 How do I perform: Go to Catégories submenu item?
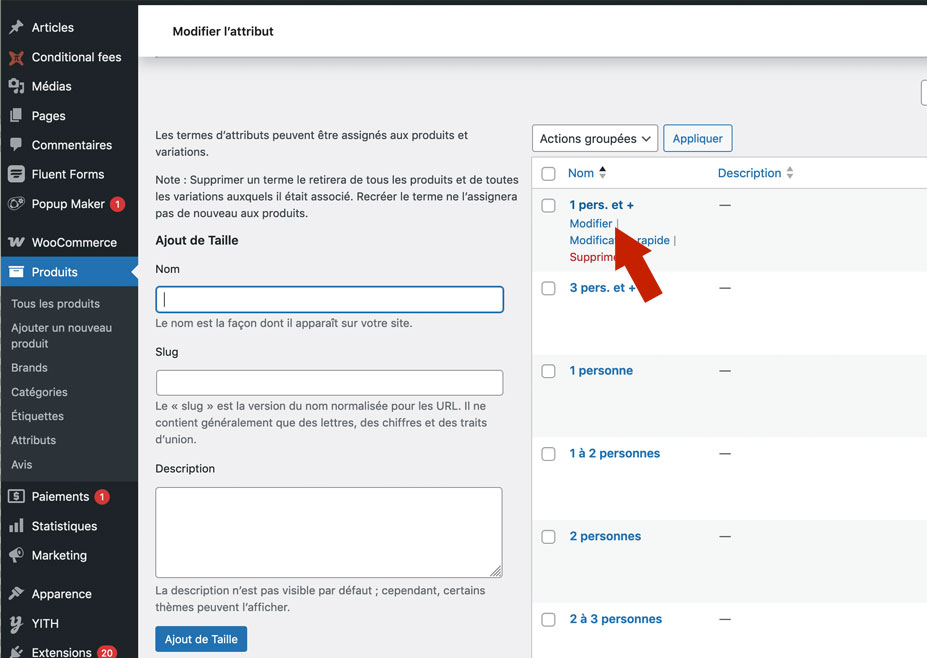(39, 392)
